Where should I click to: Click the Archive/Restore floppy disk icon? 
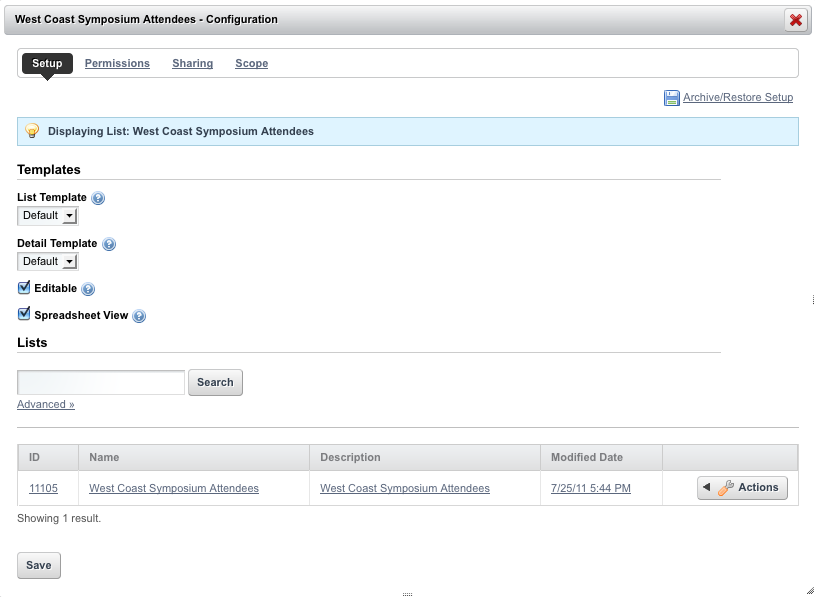tap(672, 98)
